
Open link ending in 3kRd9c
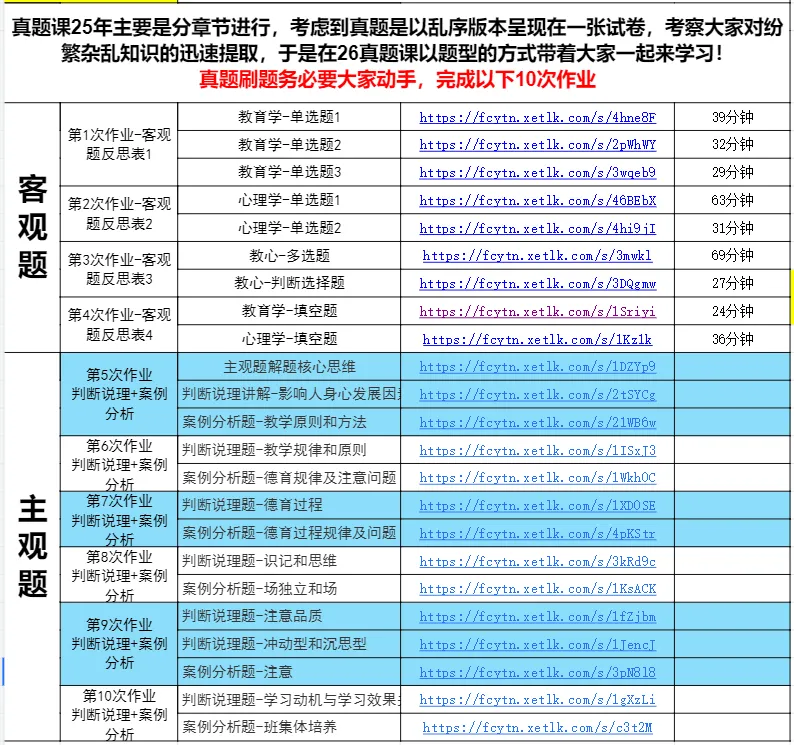coord(537,561)
